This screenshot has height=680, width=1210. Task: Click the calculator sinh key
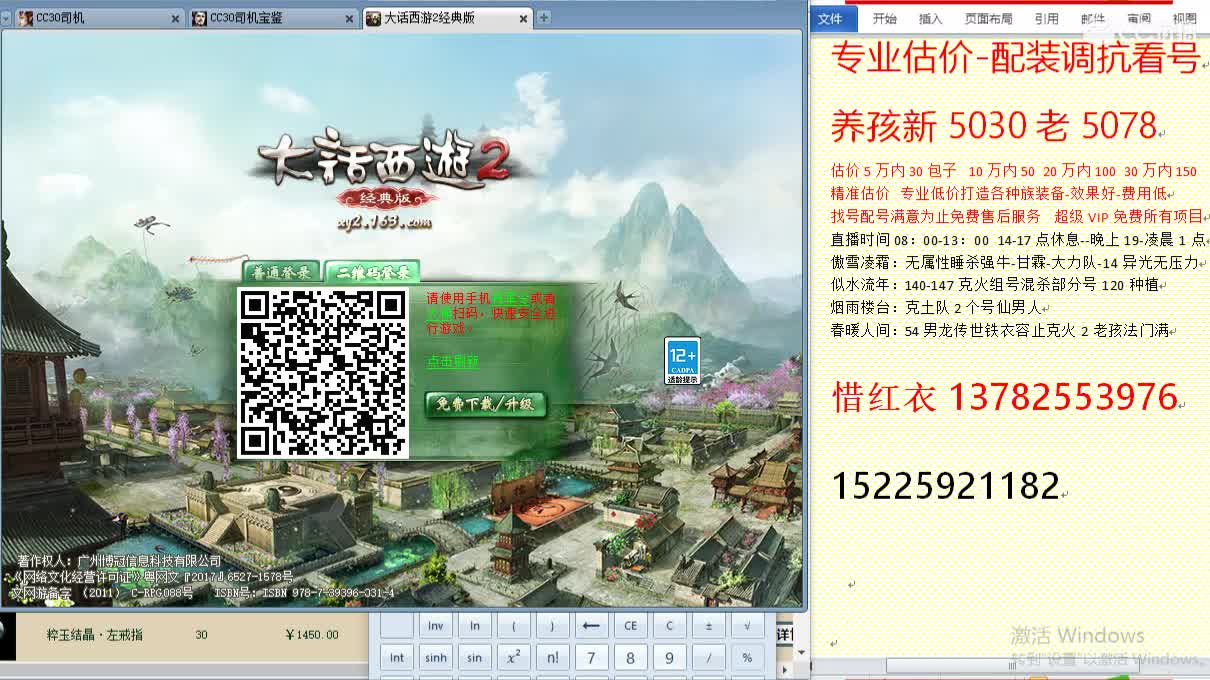pyautogui.click(x=436, y=658)
